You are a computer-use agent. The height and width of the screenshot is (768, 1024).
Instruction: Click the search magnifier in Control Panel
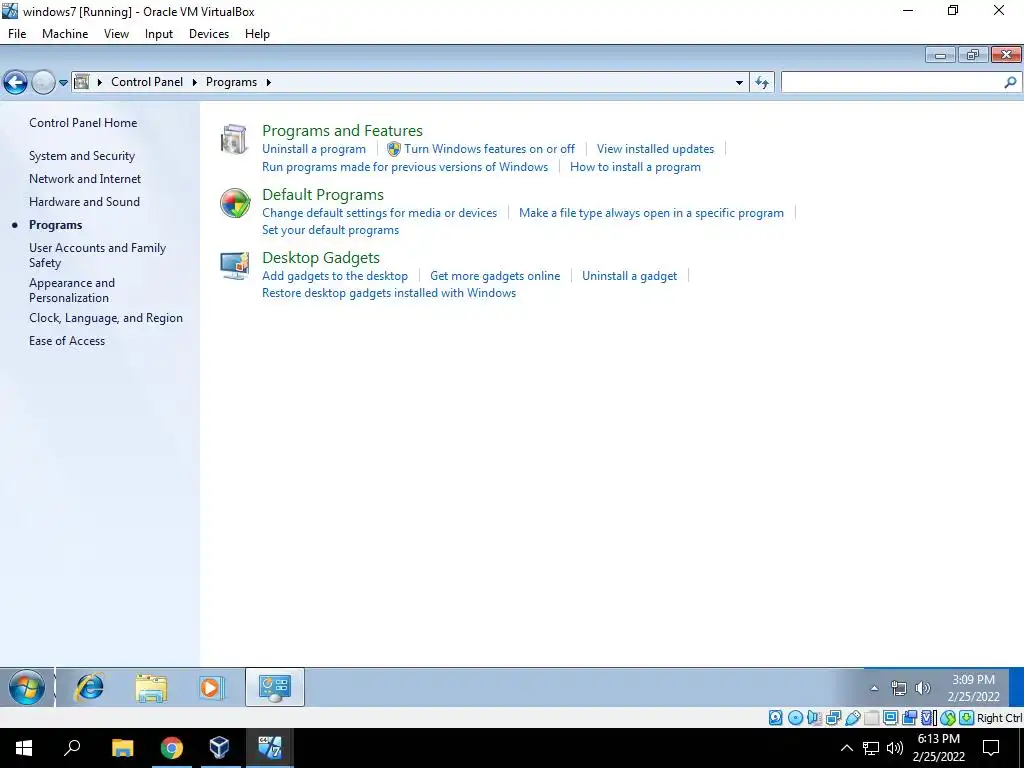(x=1010, y=82)
